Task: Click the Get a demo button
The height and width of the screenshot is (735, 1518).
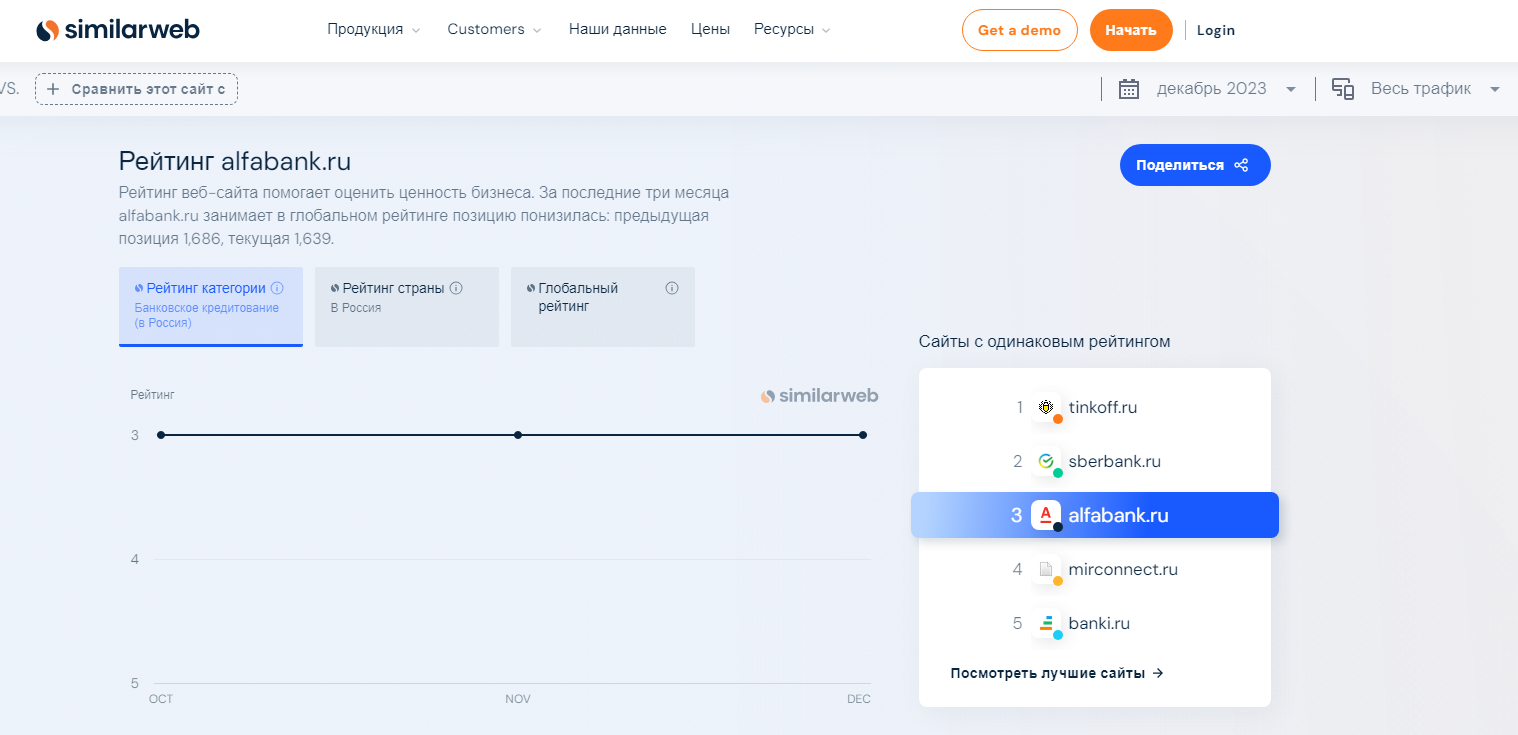Action: pyautogui.click(x=1020, y=30)
